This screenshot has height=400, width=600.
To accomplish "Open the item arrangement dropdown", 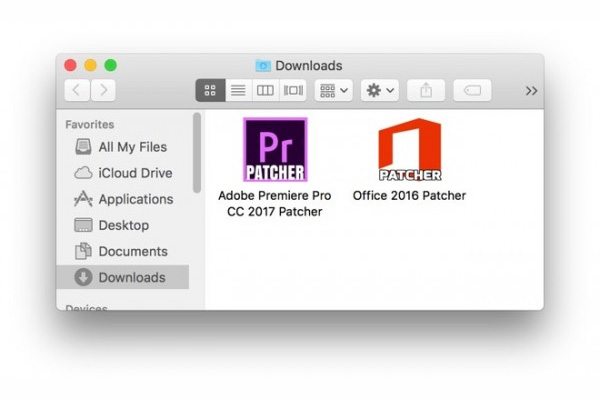I will (x=334, y=91).
